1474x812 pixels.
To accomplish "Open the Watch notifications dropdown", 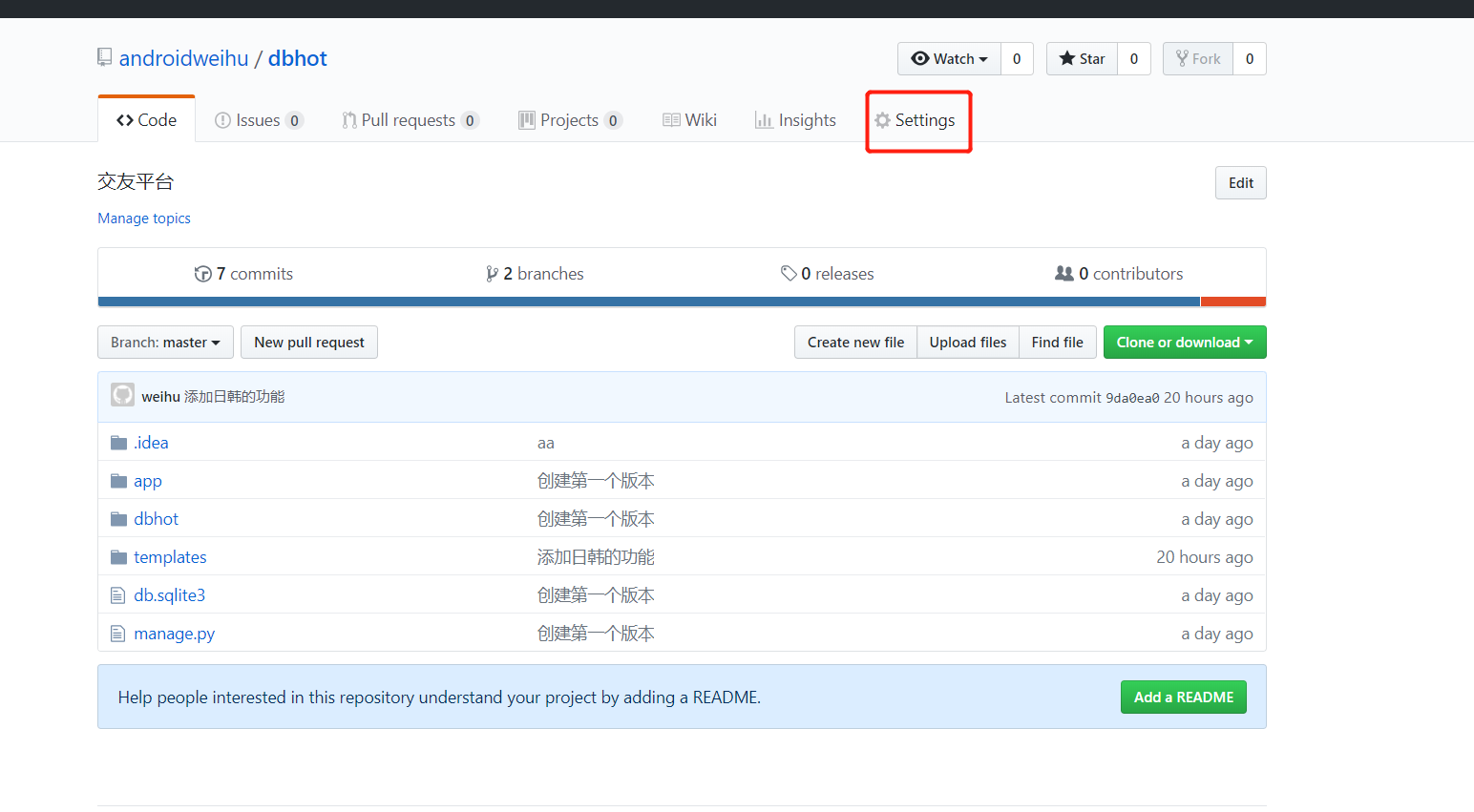I will coord(950,59).
